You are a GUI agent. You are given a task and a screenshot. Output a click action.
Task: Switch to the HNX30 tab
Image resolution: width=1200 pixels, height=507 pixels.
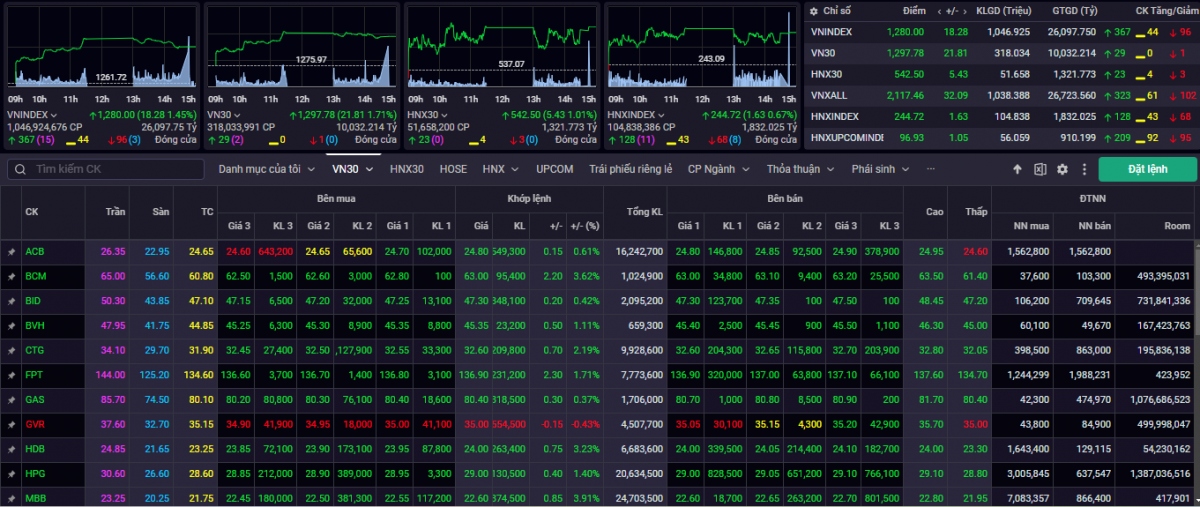407,169
